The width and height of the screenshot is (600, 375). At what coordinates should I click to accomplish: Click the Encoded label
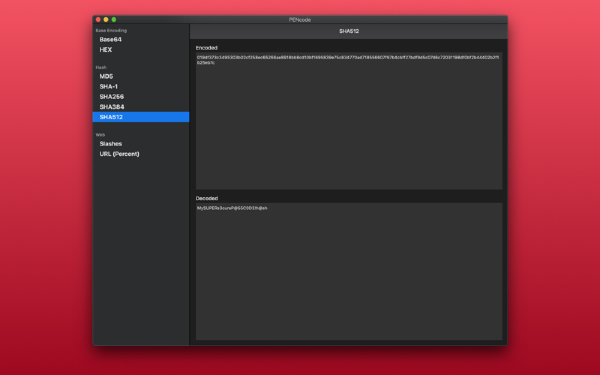(207, 48)
